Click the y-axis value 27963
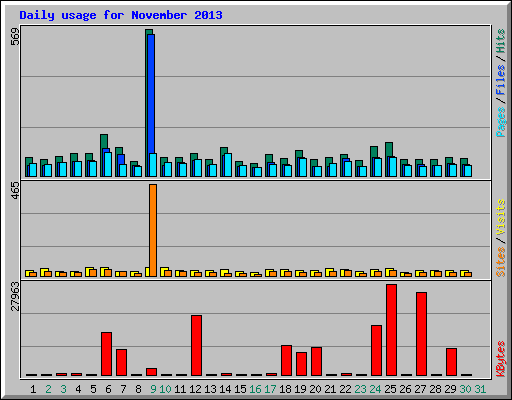 coord(15,296)
